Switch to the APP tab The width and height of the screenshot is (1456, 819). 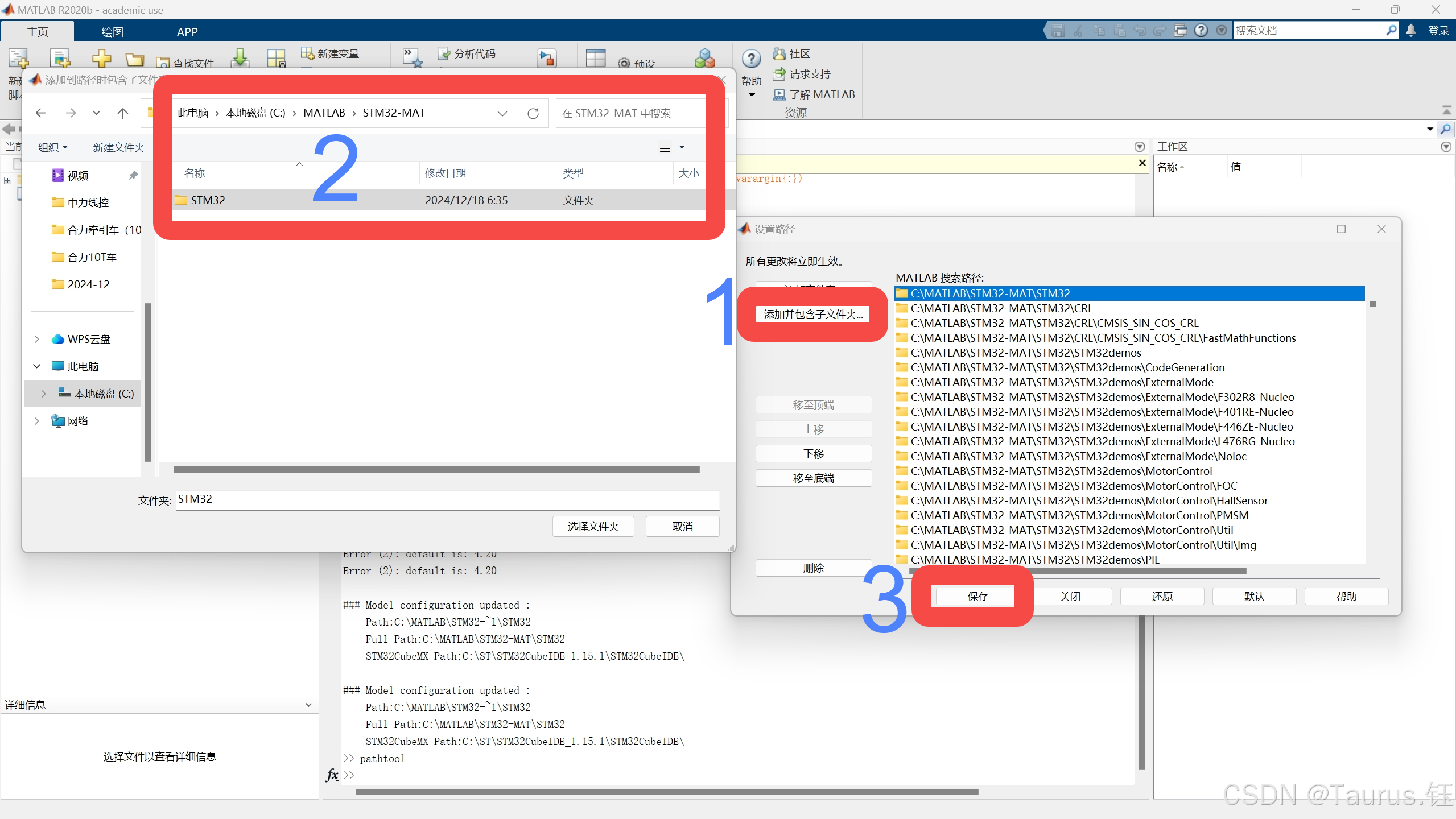click(187, 32)
